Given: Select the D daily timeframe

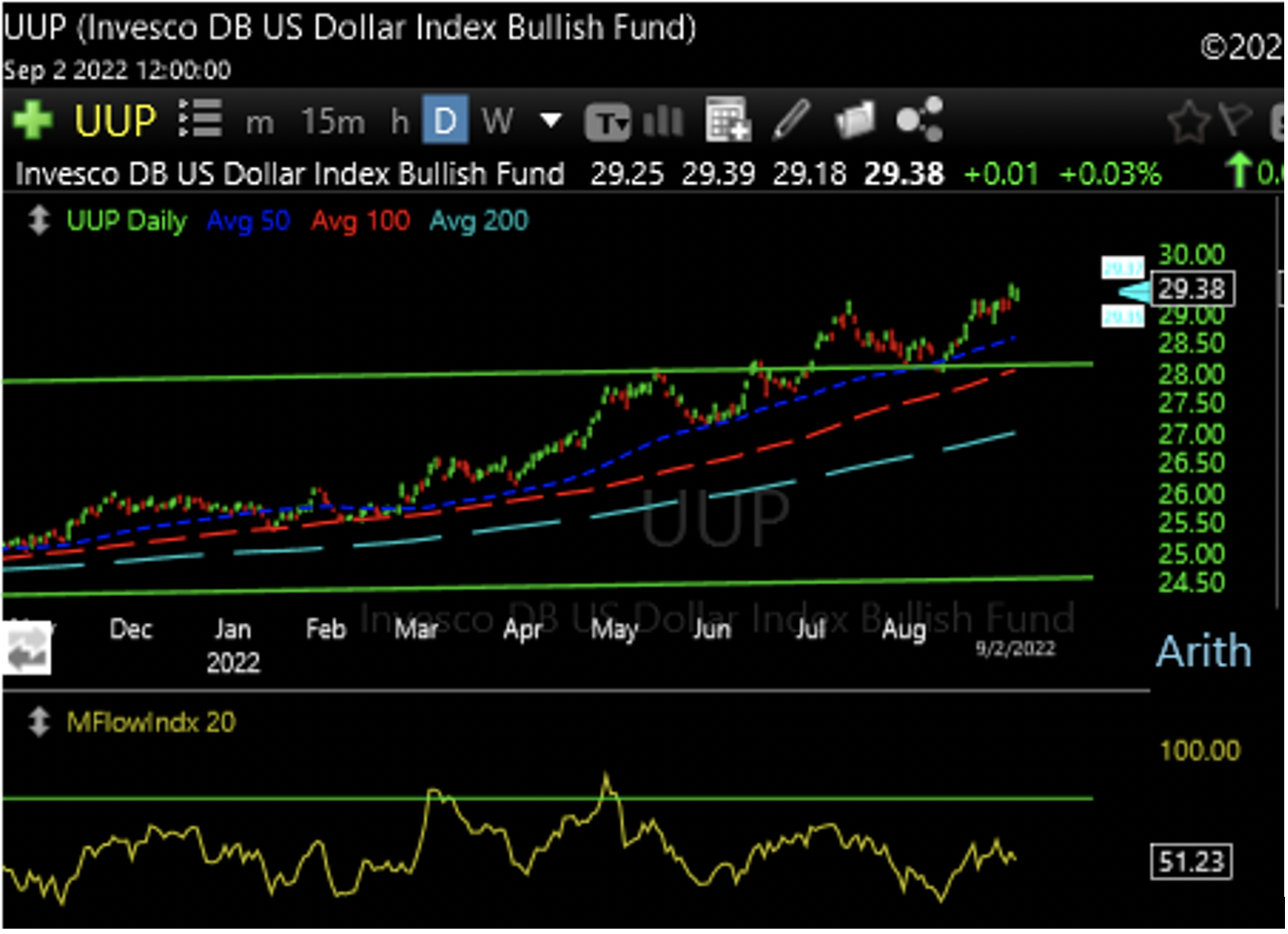Looking at the screenshot, I should (x=445, y=120).
